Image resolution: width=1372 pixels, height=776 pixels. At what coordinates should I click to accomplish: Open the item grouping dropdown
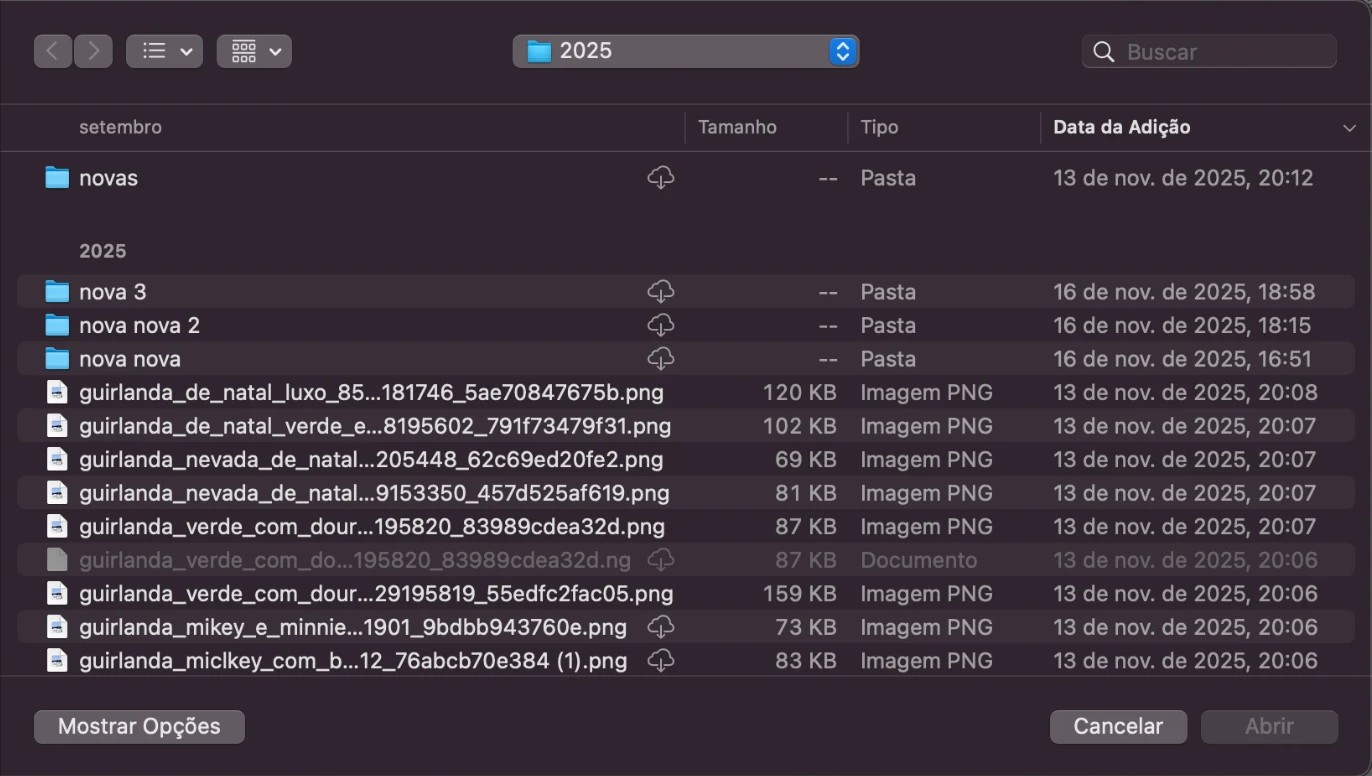(254, 51)
